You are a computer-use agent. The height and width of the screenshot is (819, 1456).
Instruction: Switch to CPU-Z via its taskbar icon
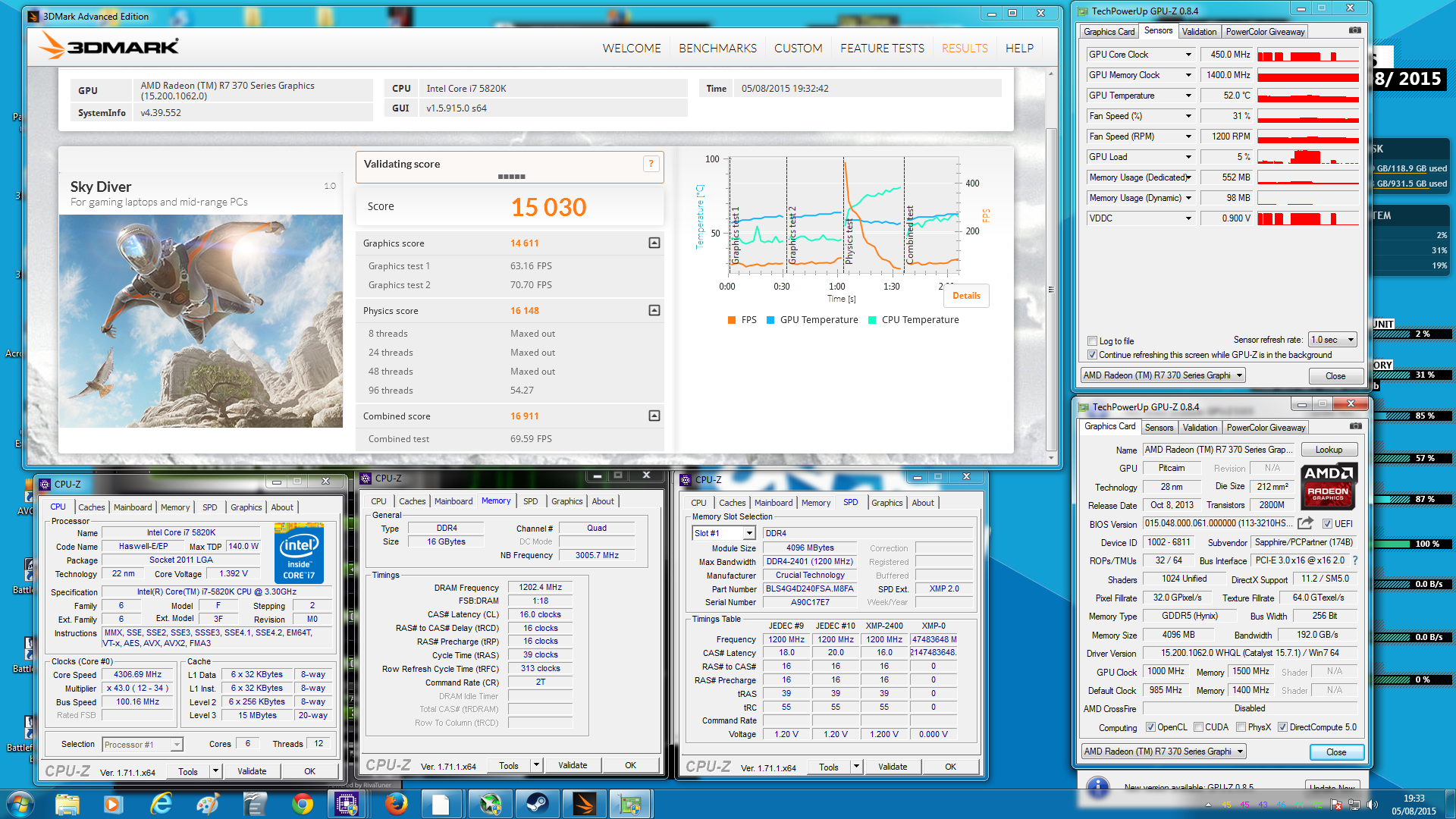tap(347, 804)
